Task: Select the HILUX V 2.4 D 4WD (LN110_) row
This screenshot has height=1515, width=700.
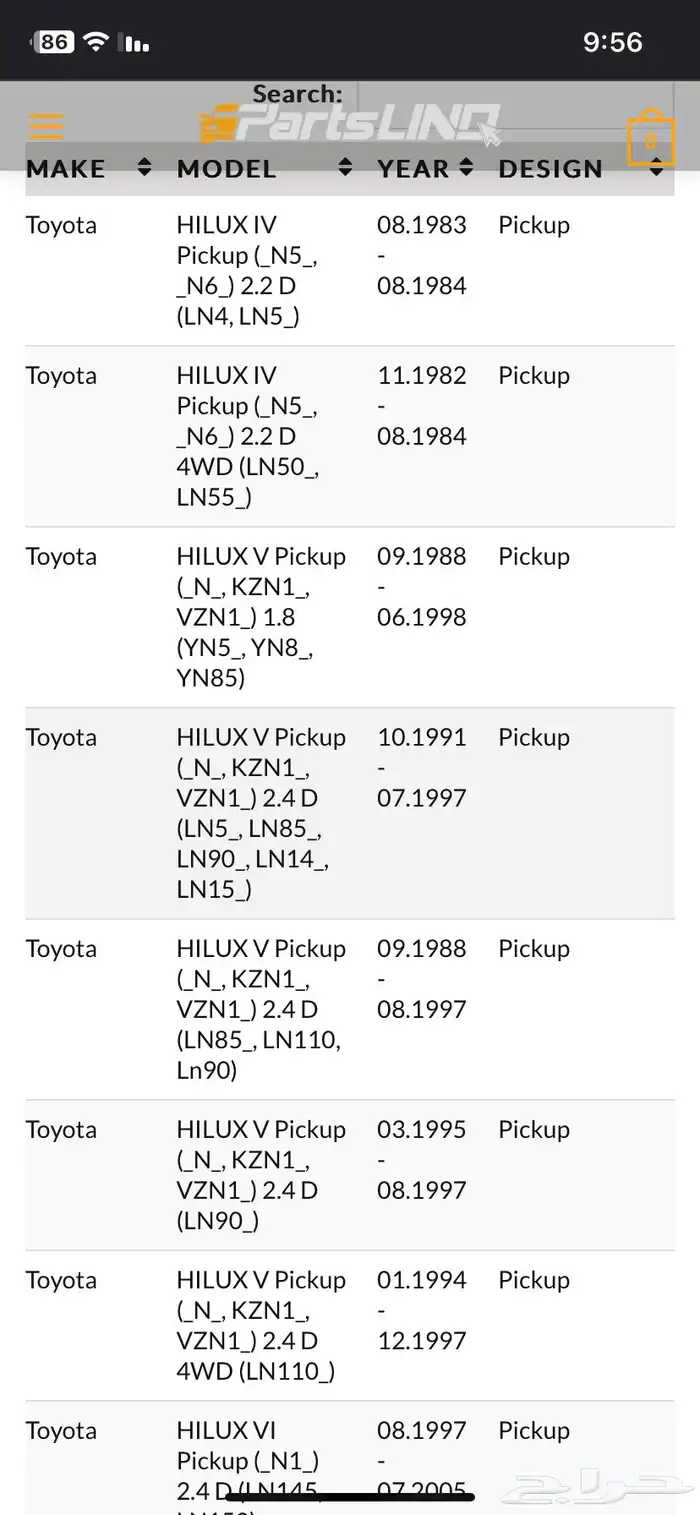Action: pos(350,1326)
